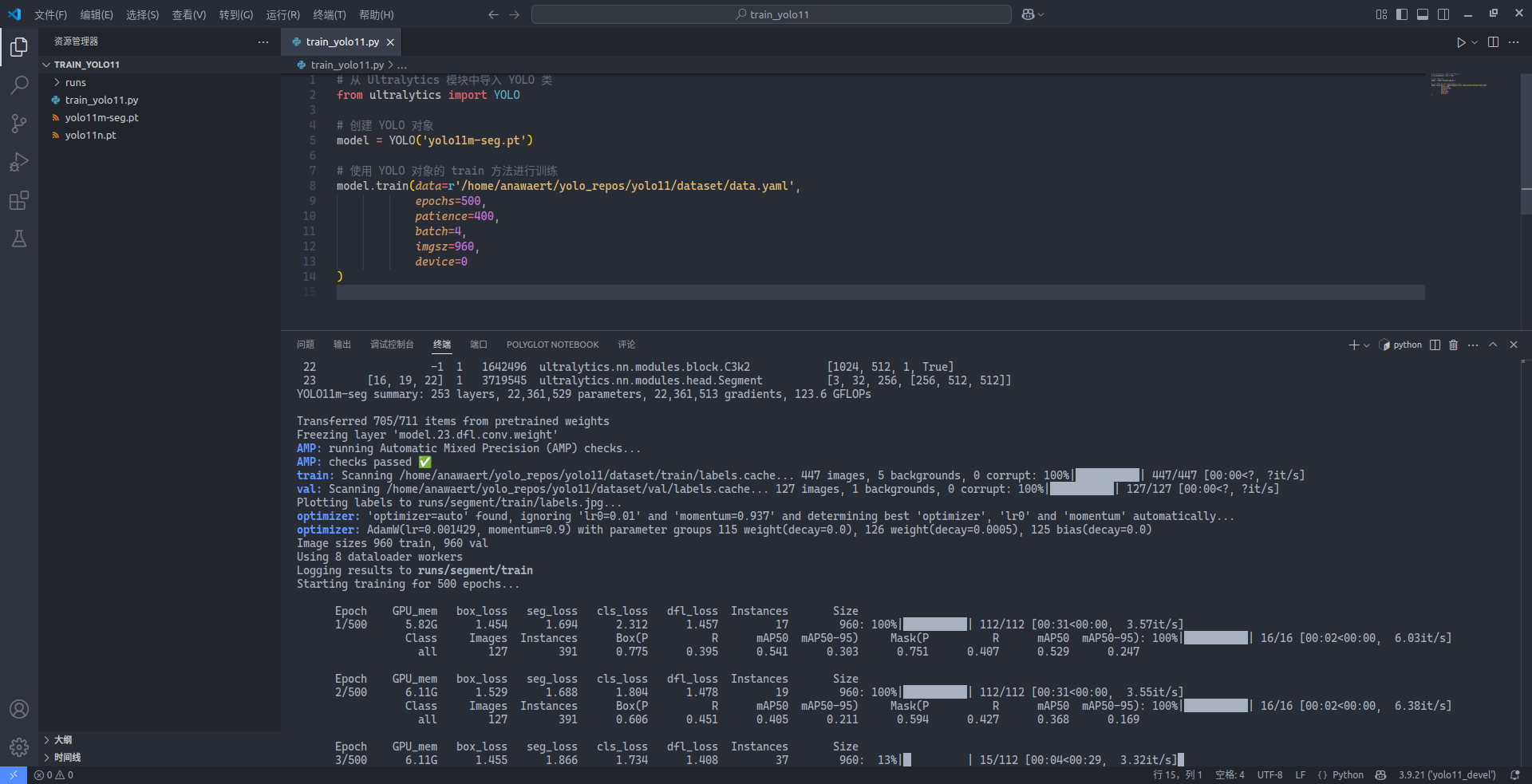
Task: Click the train_yolo11 command center search box
Action: click(x=771, y=14)
